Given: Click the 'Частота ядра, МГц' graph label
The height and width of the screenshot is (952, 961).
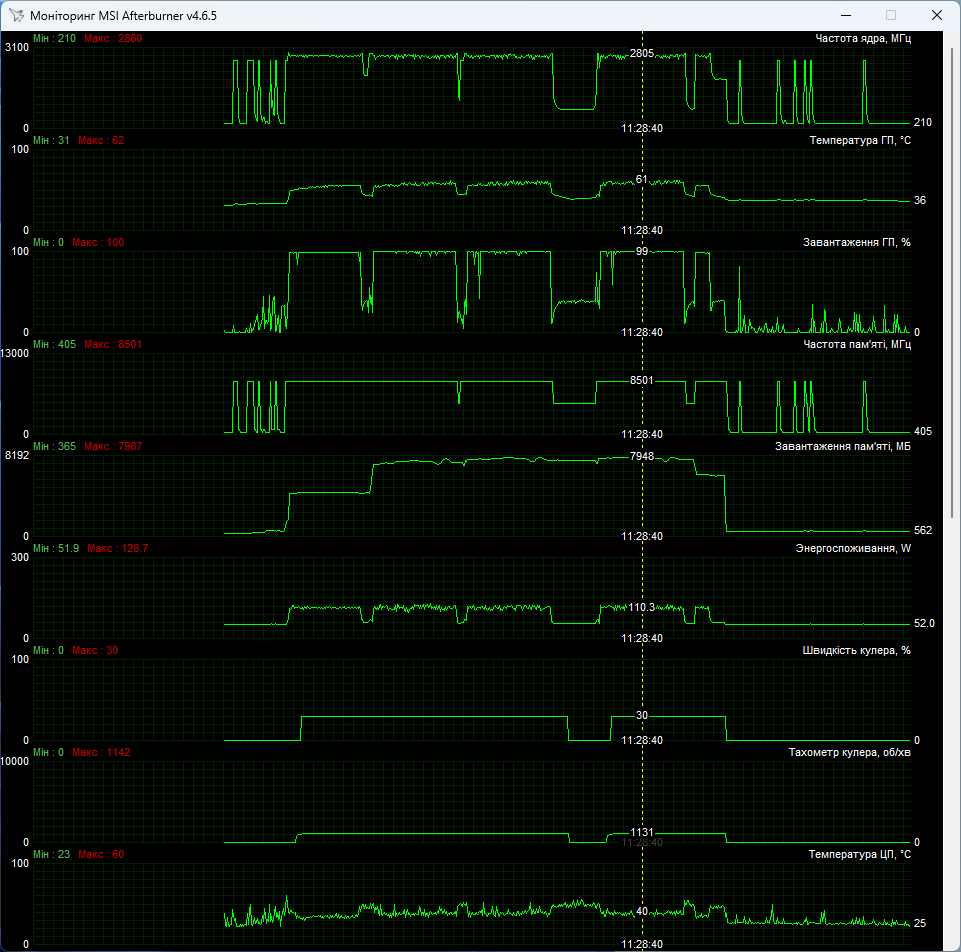Looking at the screenshot, I should 863,39.
